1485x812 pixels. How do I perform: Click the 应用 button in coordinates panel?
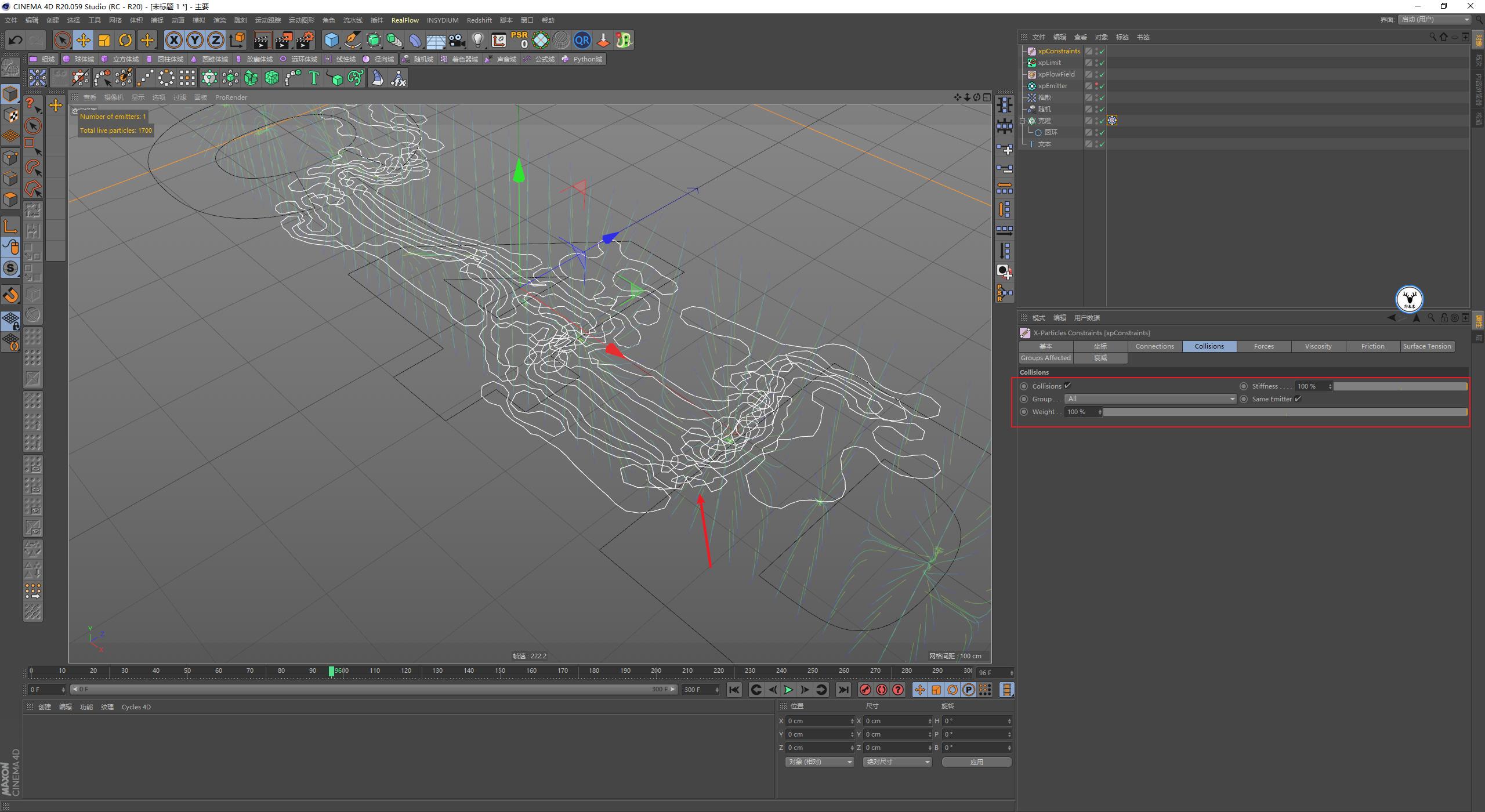coord(977,762)
